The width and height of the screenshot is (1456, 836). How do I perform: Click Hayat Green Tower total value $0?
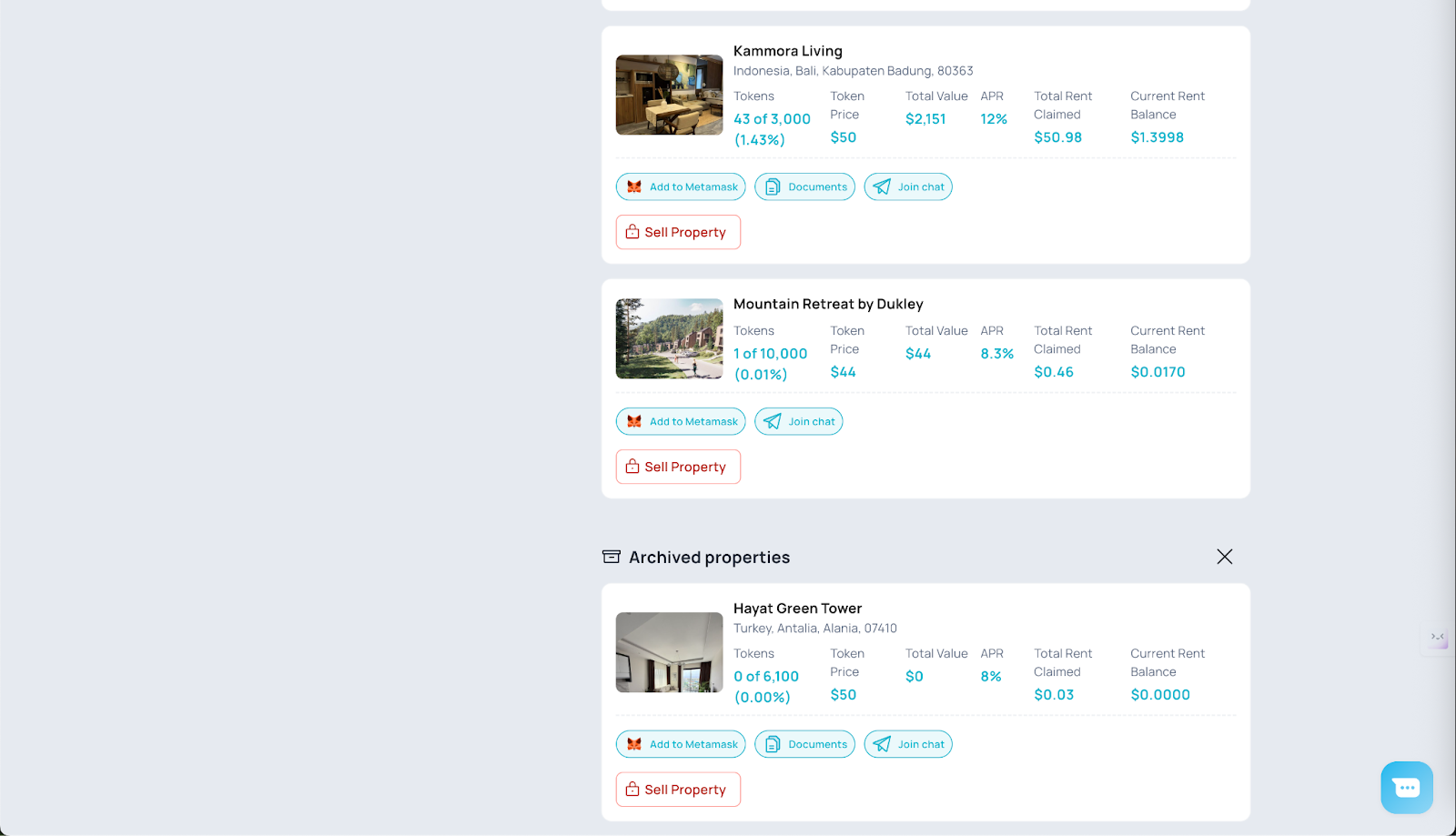(x=915, y=677)
